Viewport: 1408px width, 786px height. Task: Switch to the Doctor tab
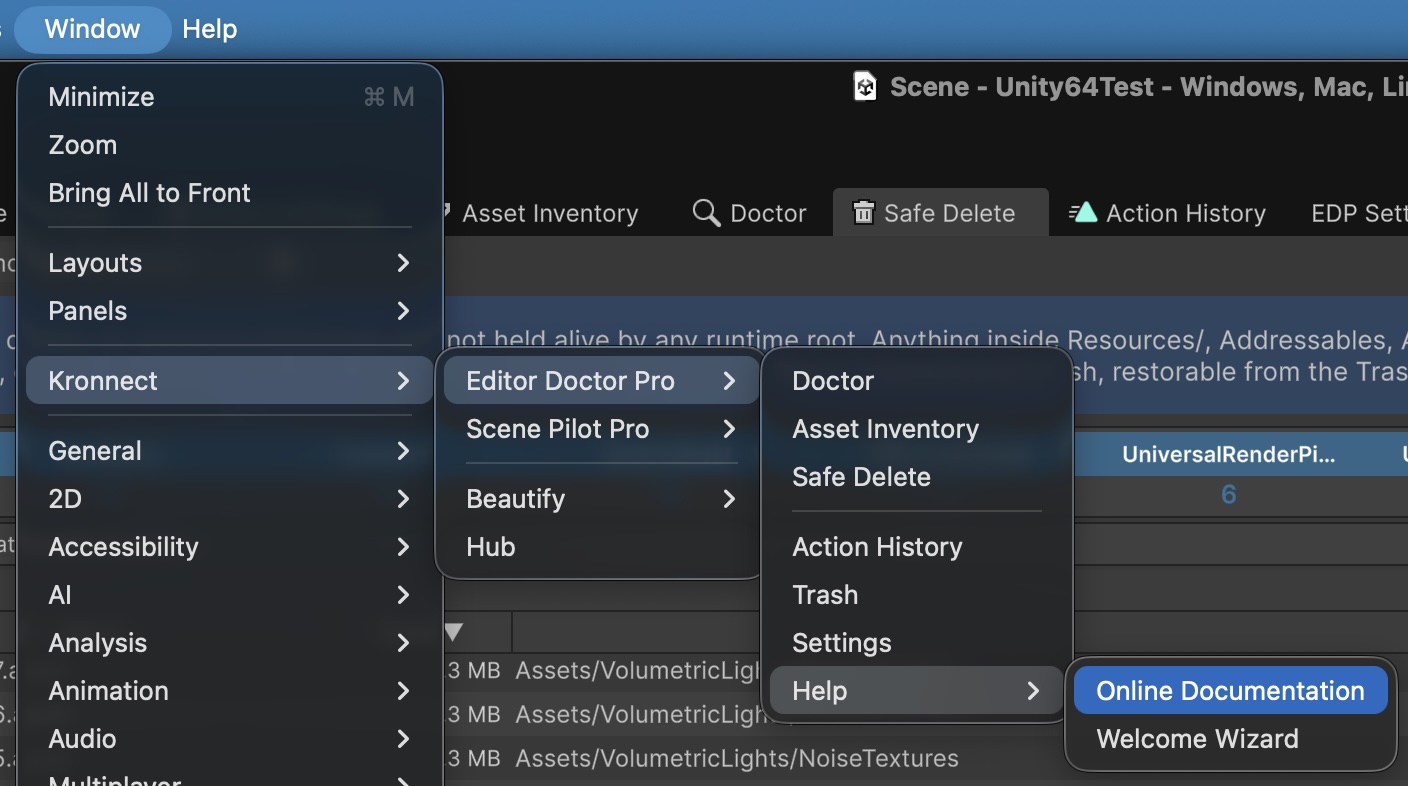point(749,213)
